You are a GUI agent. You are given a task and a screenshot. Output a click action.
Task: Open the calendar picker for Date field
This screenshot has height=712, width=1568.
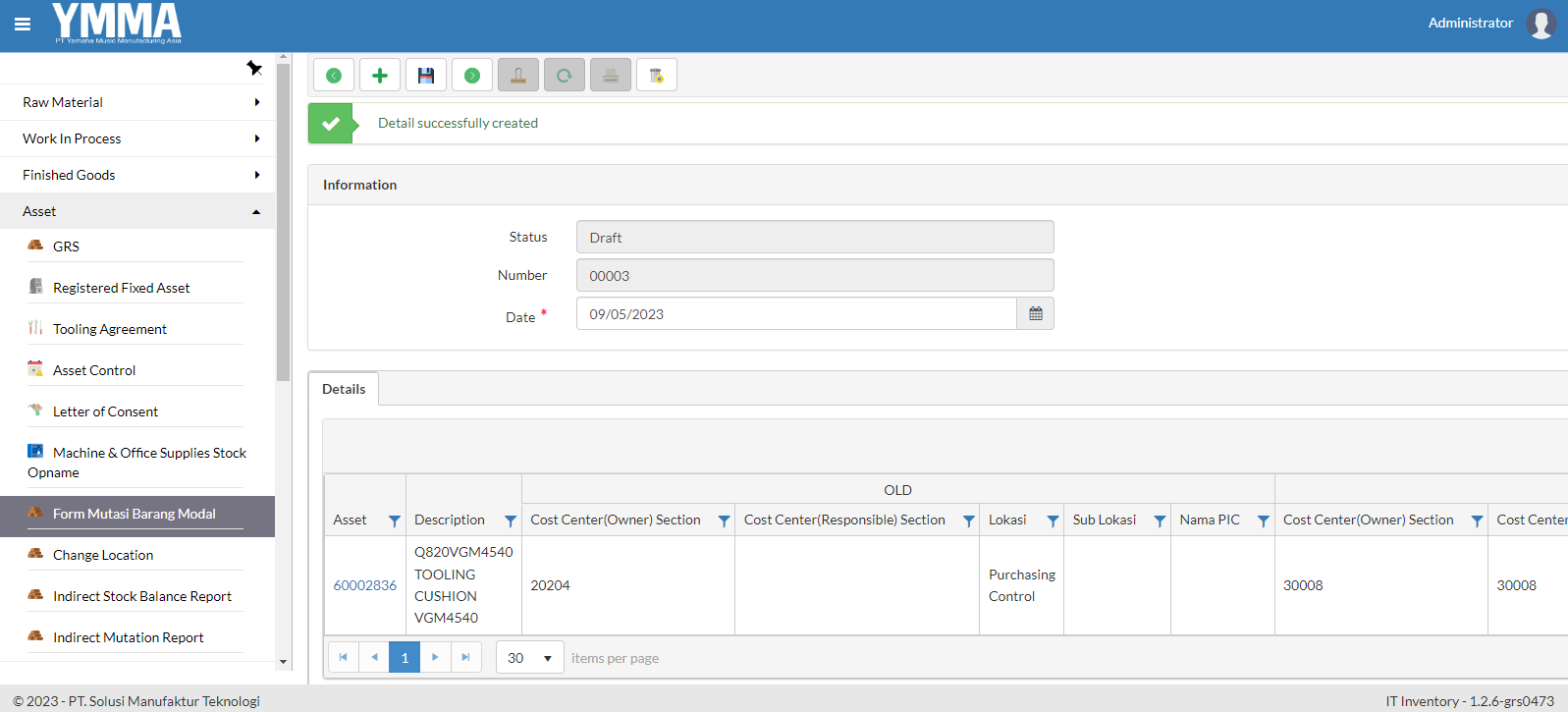(x=1035, y=314)
